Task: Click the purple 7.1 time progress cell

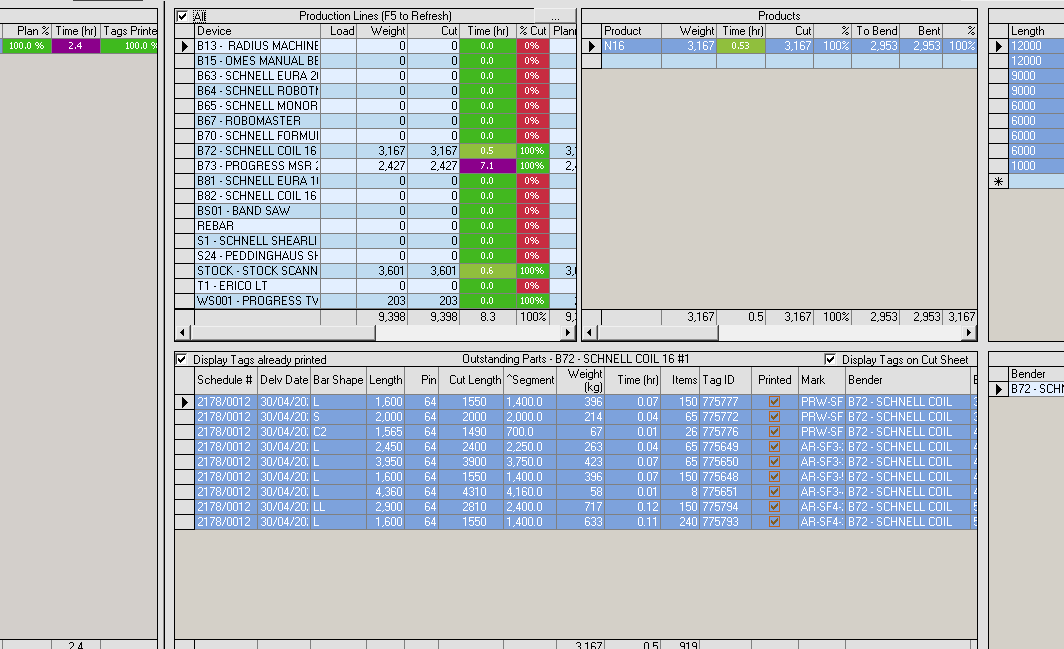Action: click(x=487, y=165)
